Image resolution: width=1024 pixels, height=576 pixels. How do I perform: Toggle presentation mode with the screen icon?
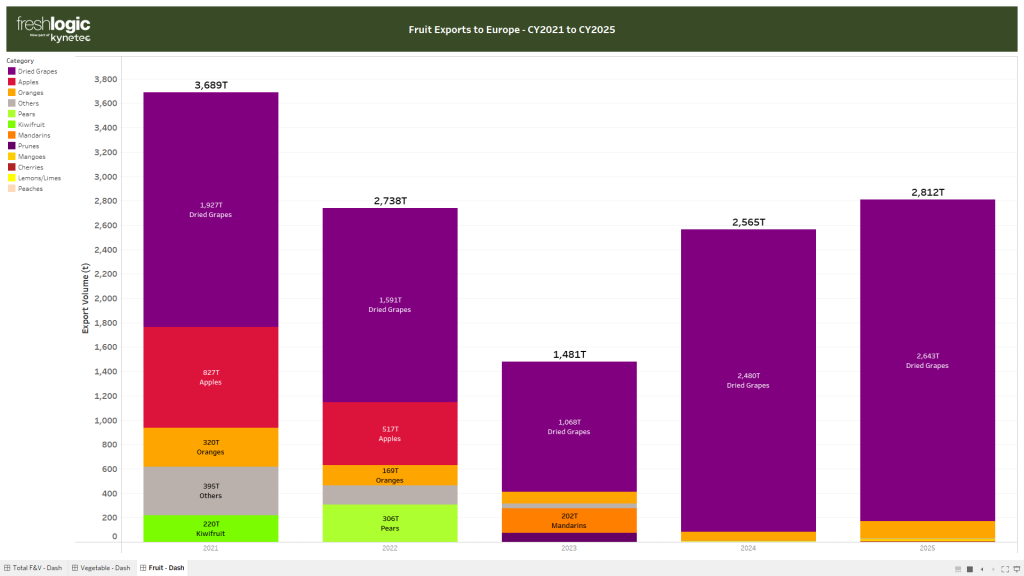[x=1017, y=569]
